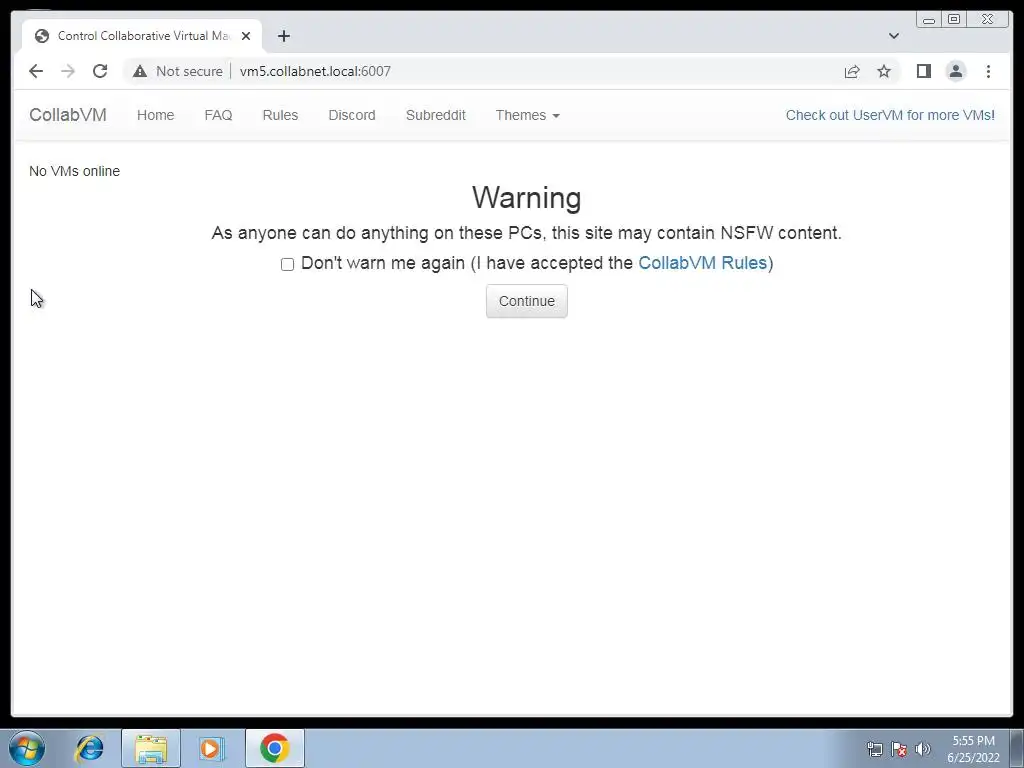This screenshot has height=768, width=1024.
Task: Open Windows Explorer folder on taskbar
Action: click(151, 748)
